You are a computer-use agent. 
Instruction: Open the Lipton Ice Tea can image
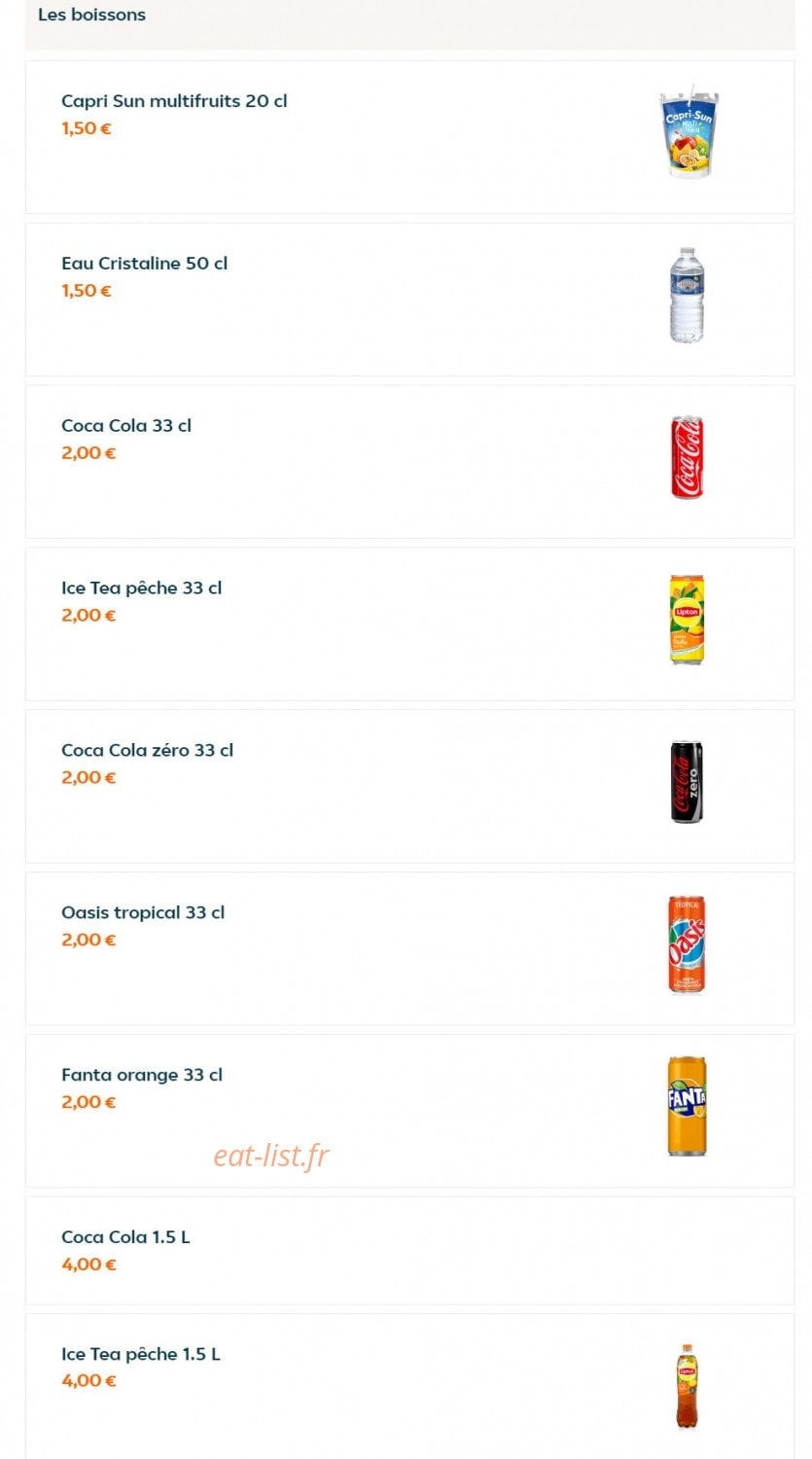pos(688,620)
